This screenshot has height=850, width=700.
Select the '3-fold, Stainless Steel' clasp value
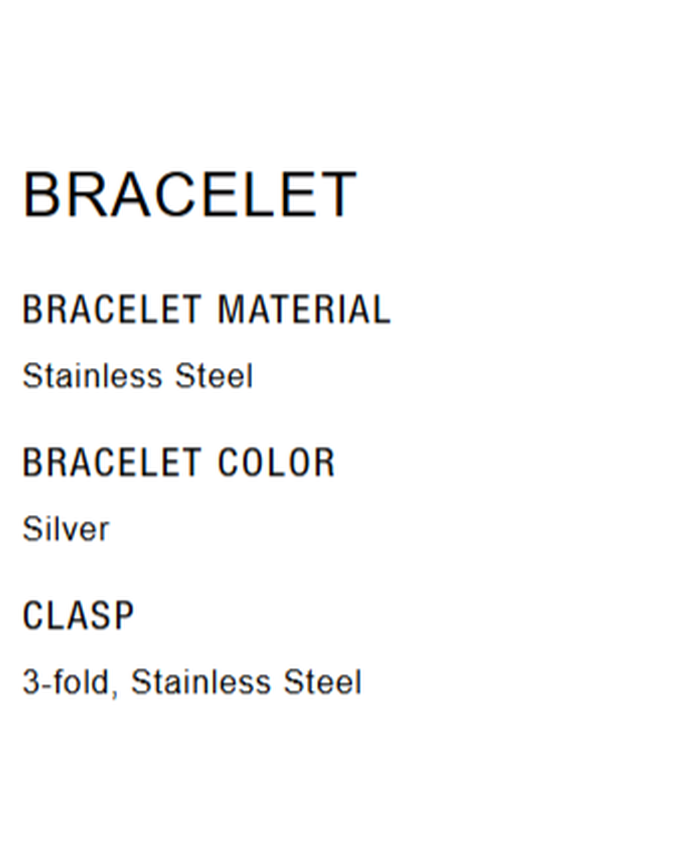point(192,682)
